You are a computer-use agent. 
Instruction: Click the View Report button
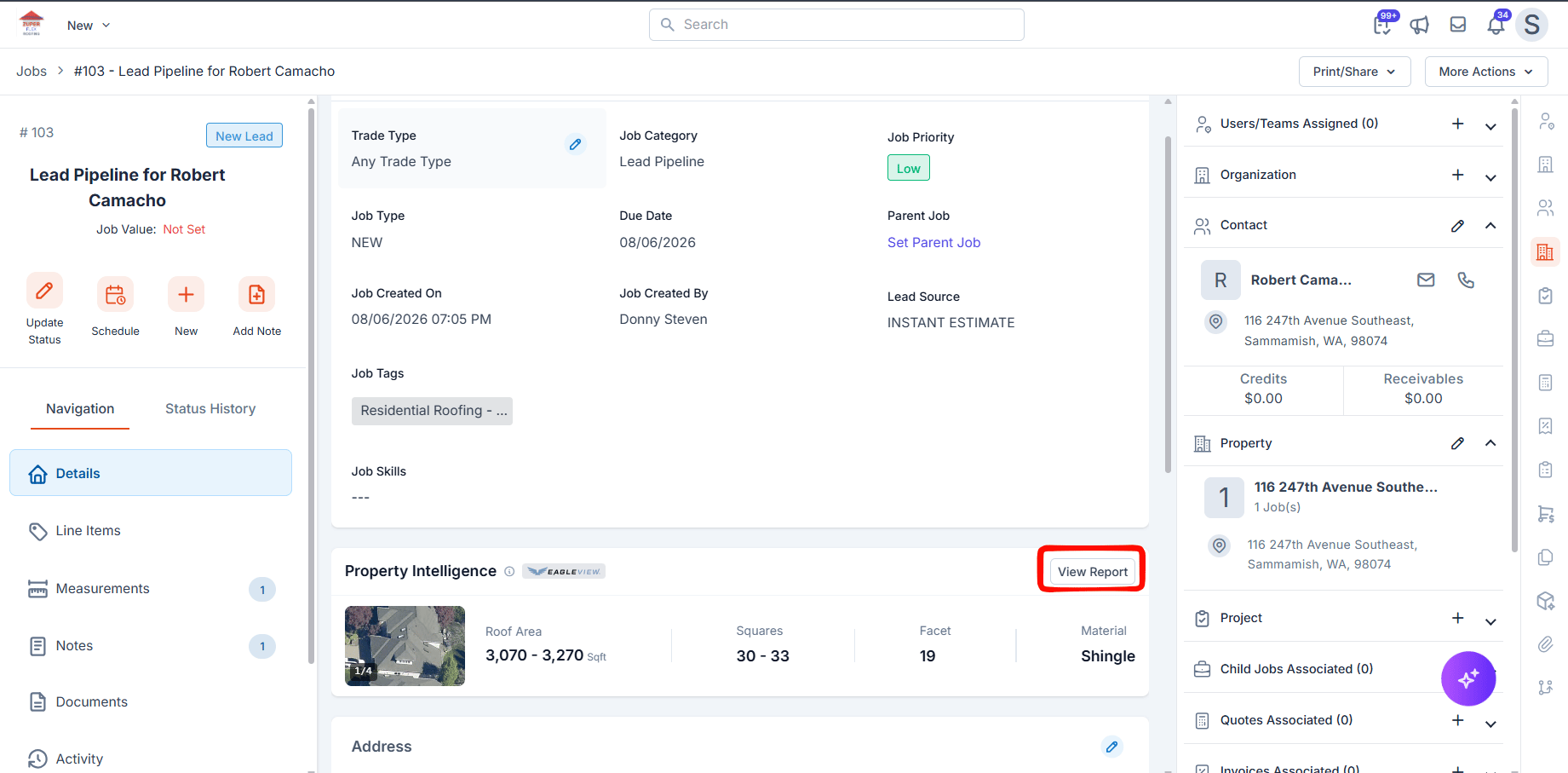1092,572
